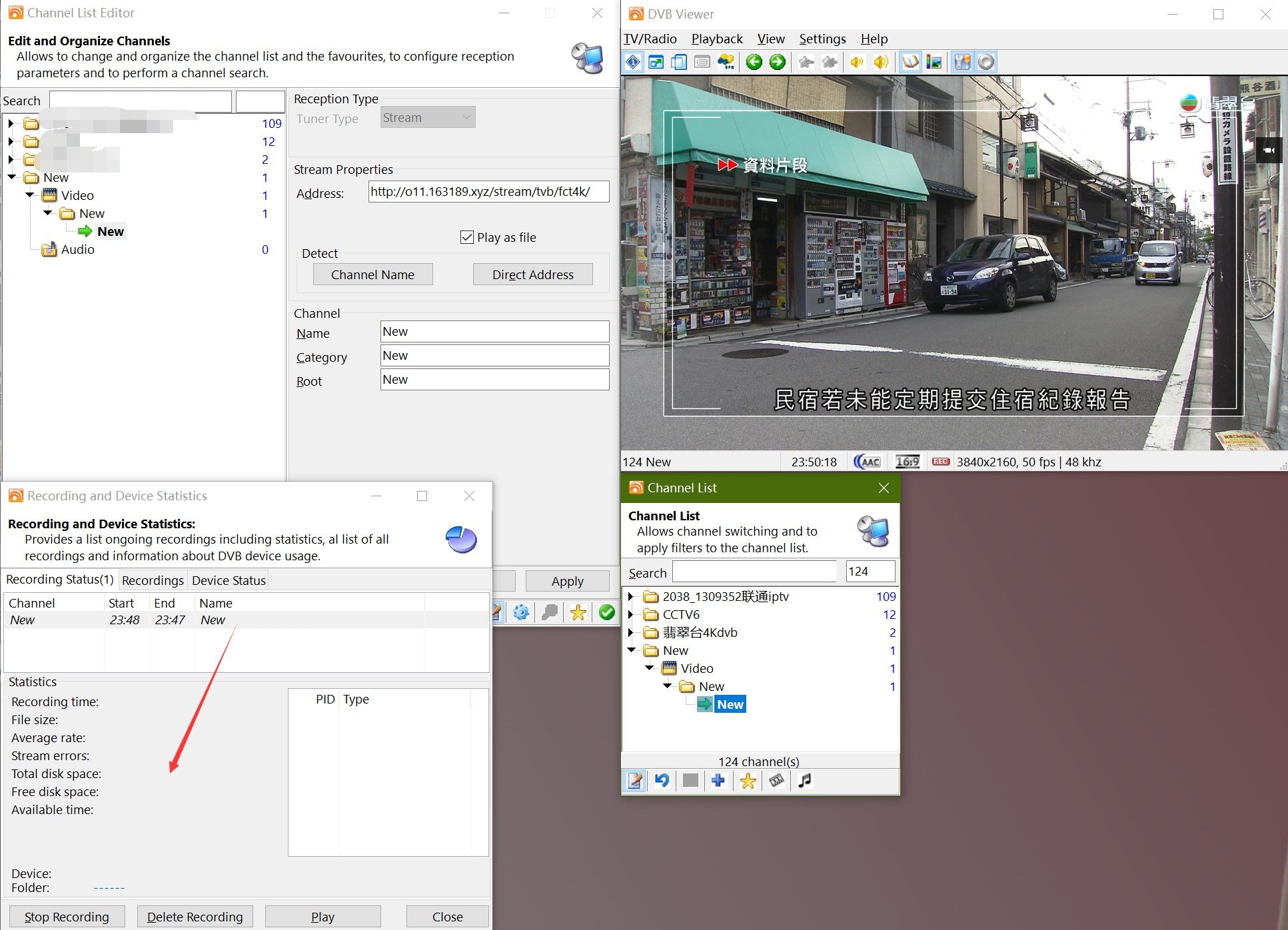Toggle the channel editor pencil icon in Channel List
The height and width of the screenshot is (930, 1288).
[x=635, y=780]
